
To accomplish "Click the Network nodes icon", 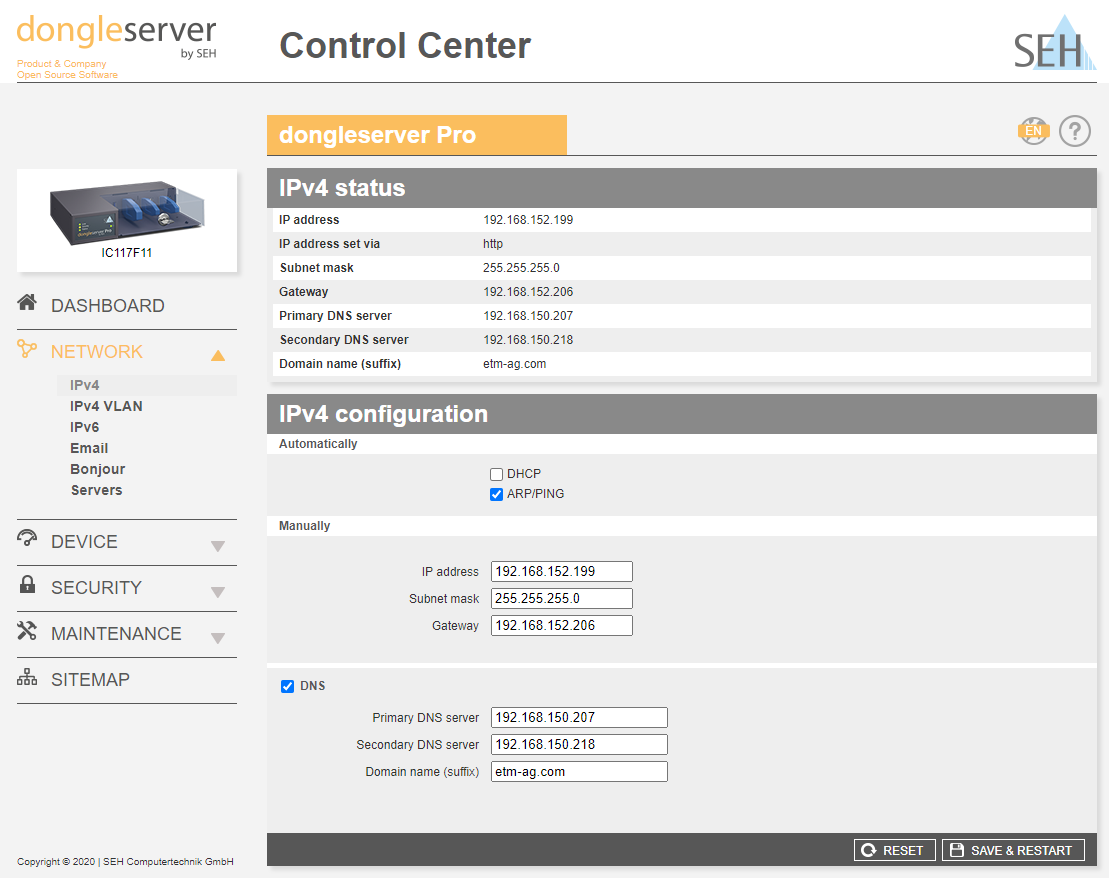I will pyautogui.click(x=27, y=349).
